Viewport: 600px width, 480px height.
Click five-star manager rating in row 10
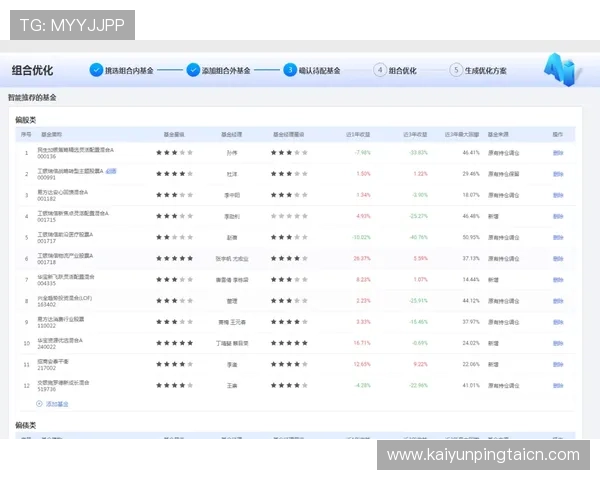pos(289,343)
